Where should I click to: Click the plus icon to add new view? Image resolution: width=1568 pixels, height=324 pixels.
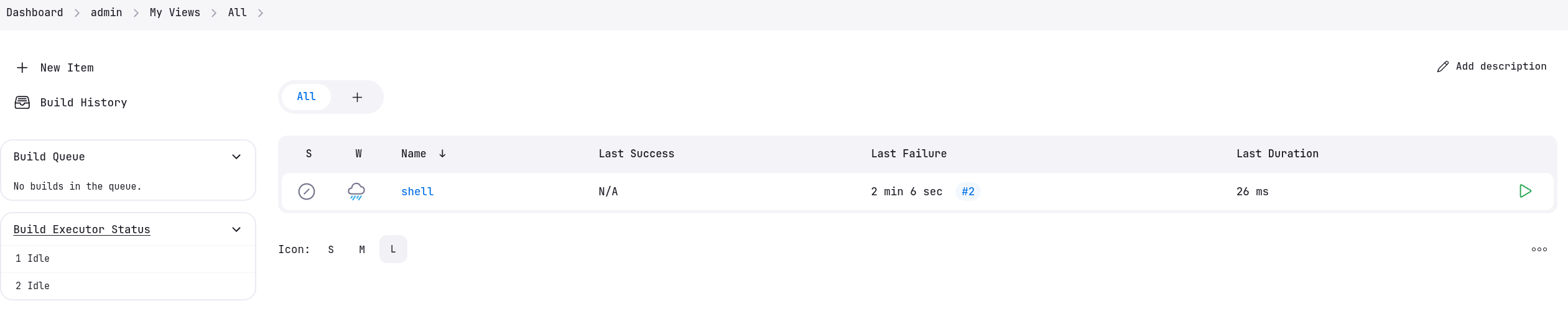pyautogui.click(x=357, y=97)
